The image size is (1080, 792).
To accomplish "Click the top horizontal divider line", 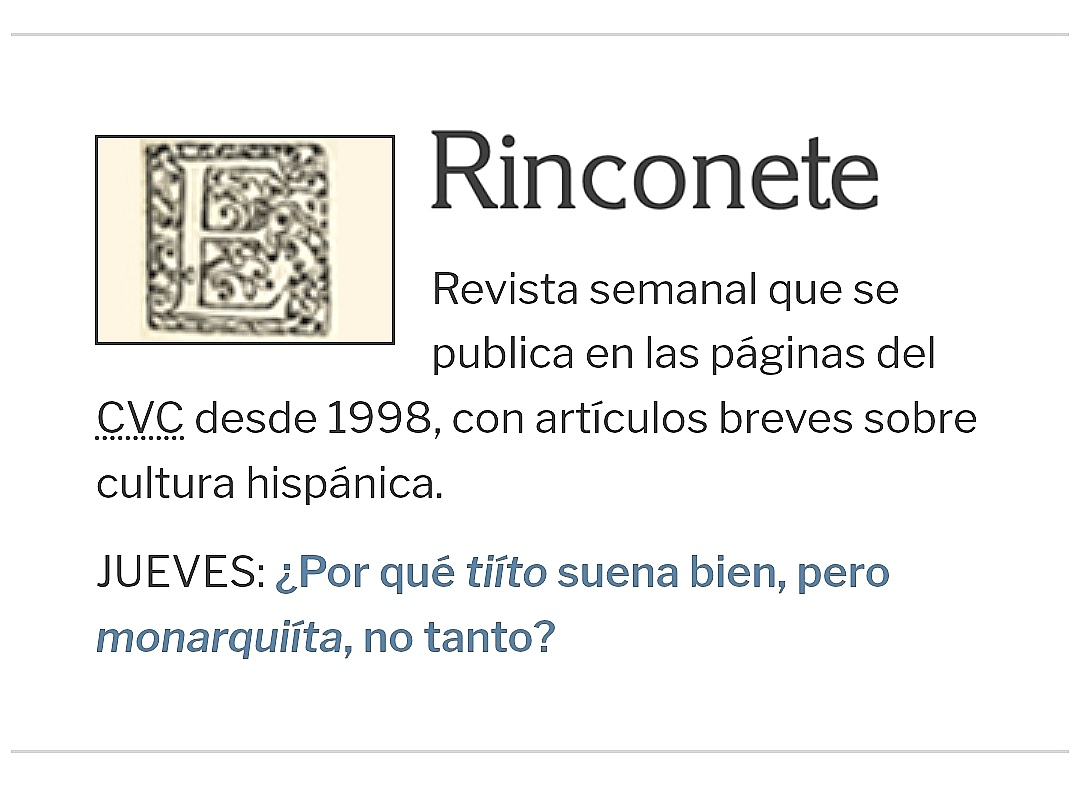I will (540, 34).
